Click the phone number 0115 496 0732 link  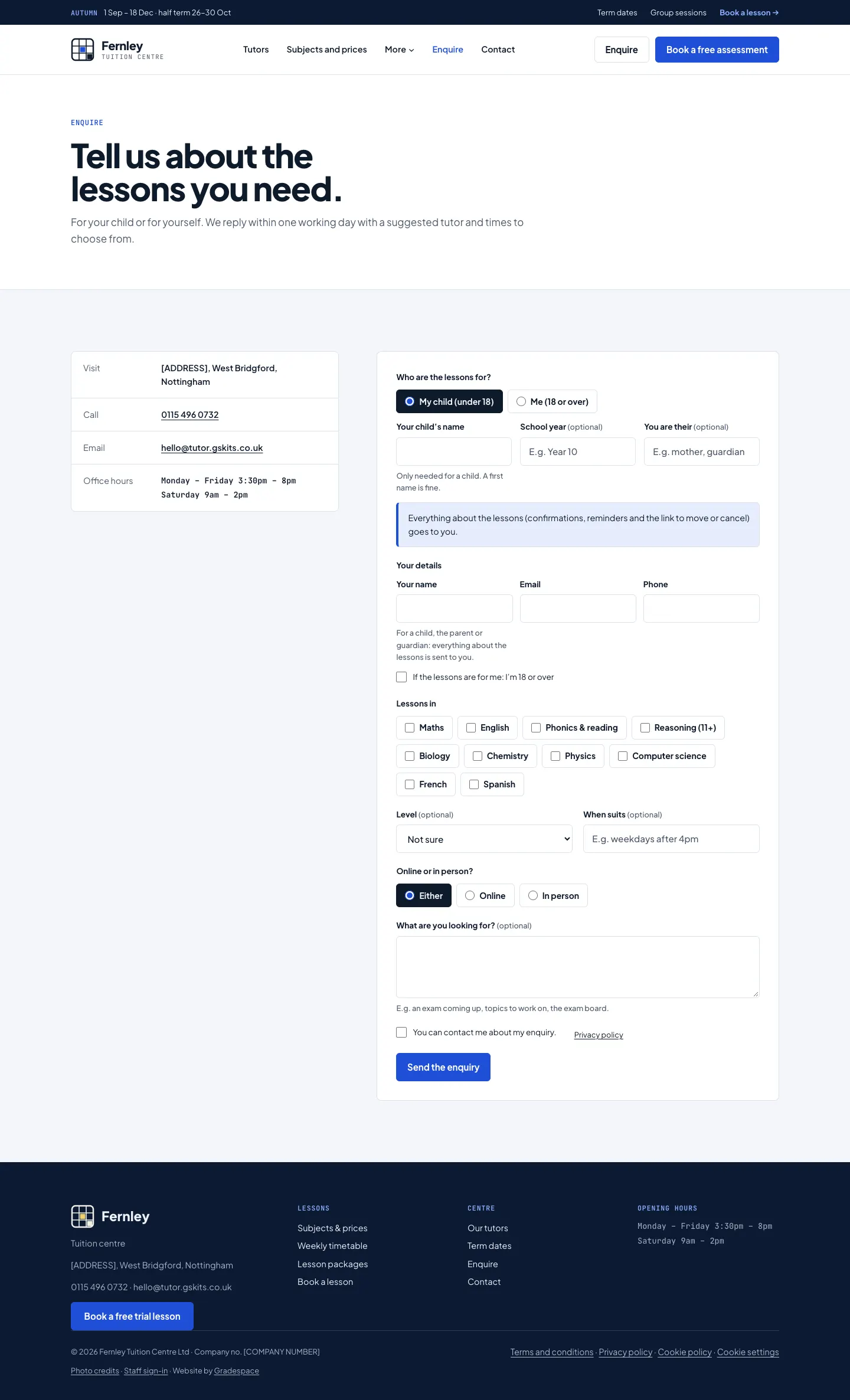(x=190, y=415)
